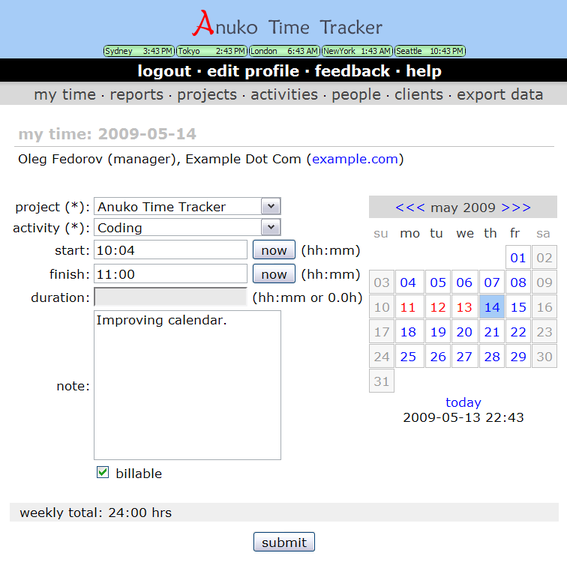Select May 05 in calendar
Viewport: 567px width, 562px height.
pos(438,282)
